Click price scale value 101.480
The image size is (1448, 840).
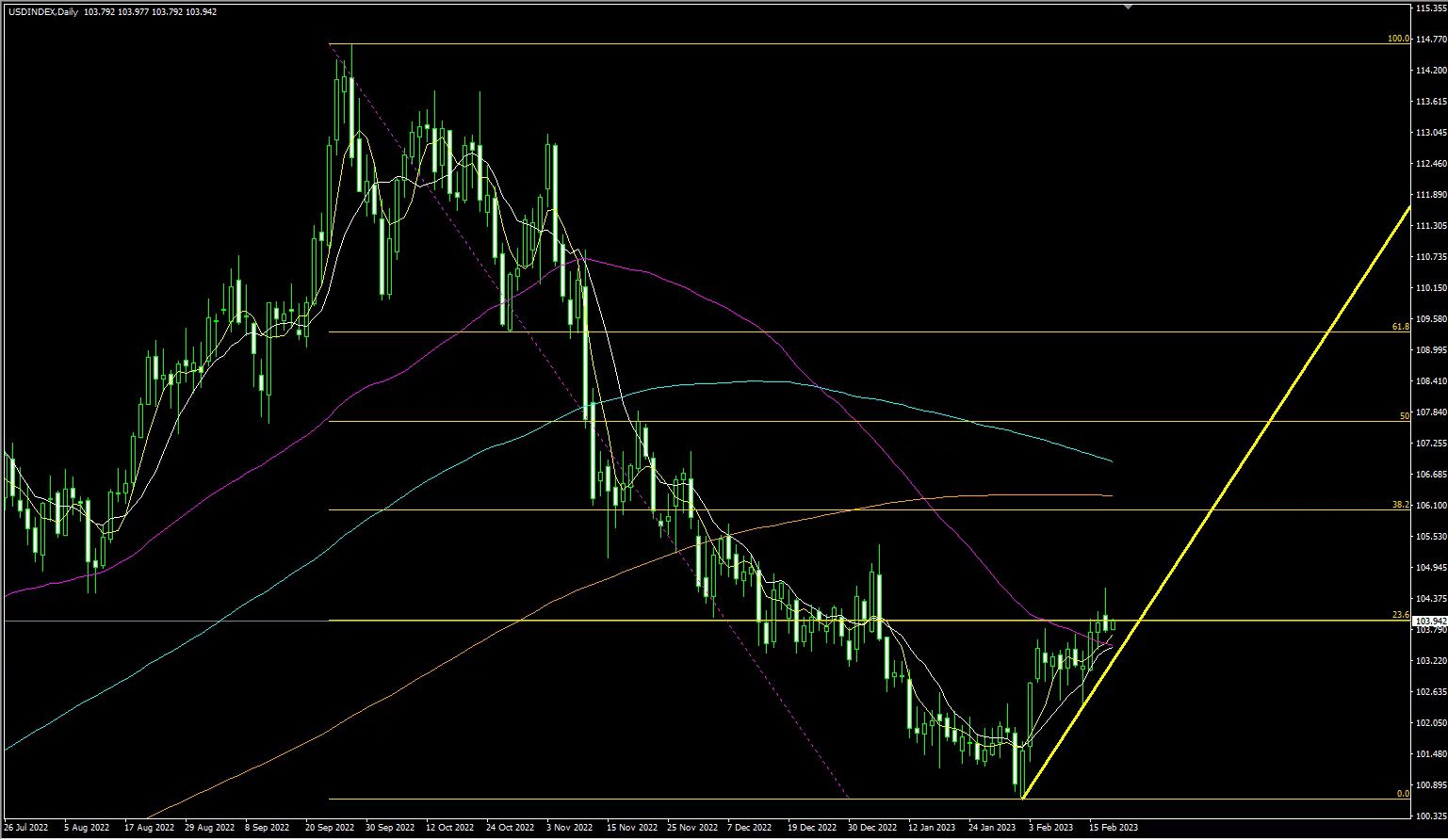(1431, 754)
